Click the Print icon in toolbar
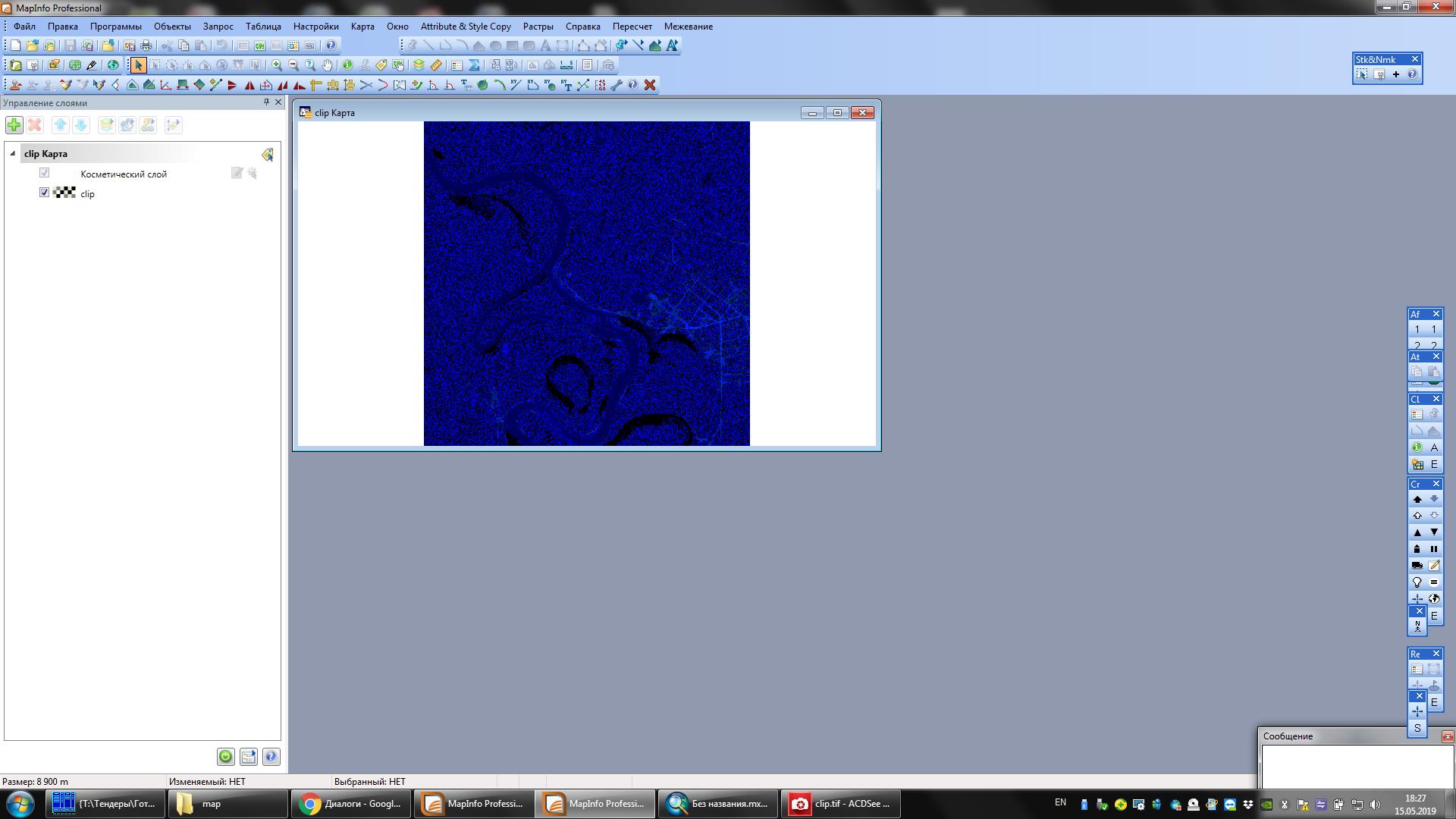Viewport: 1456px width, 819px height. pos(146,45)
